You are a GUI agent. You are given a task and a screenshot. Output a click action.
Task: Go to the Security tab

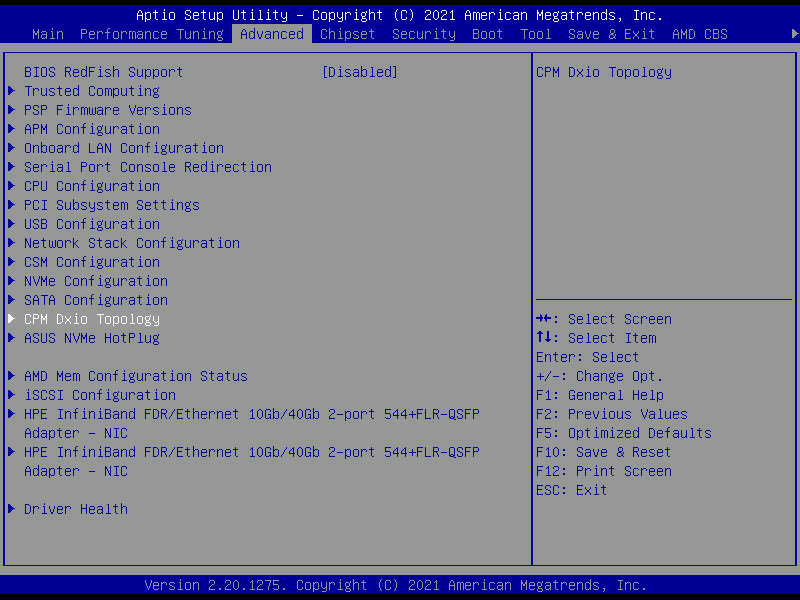point(423,34)
